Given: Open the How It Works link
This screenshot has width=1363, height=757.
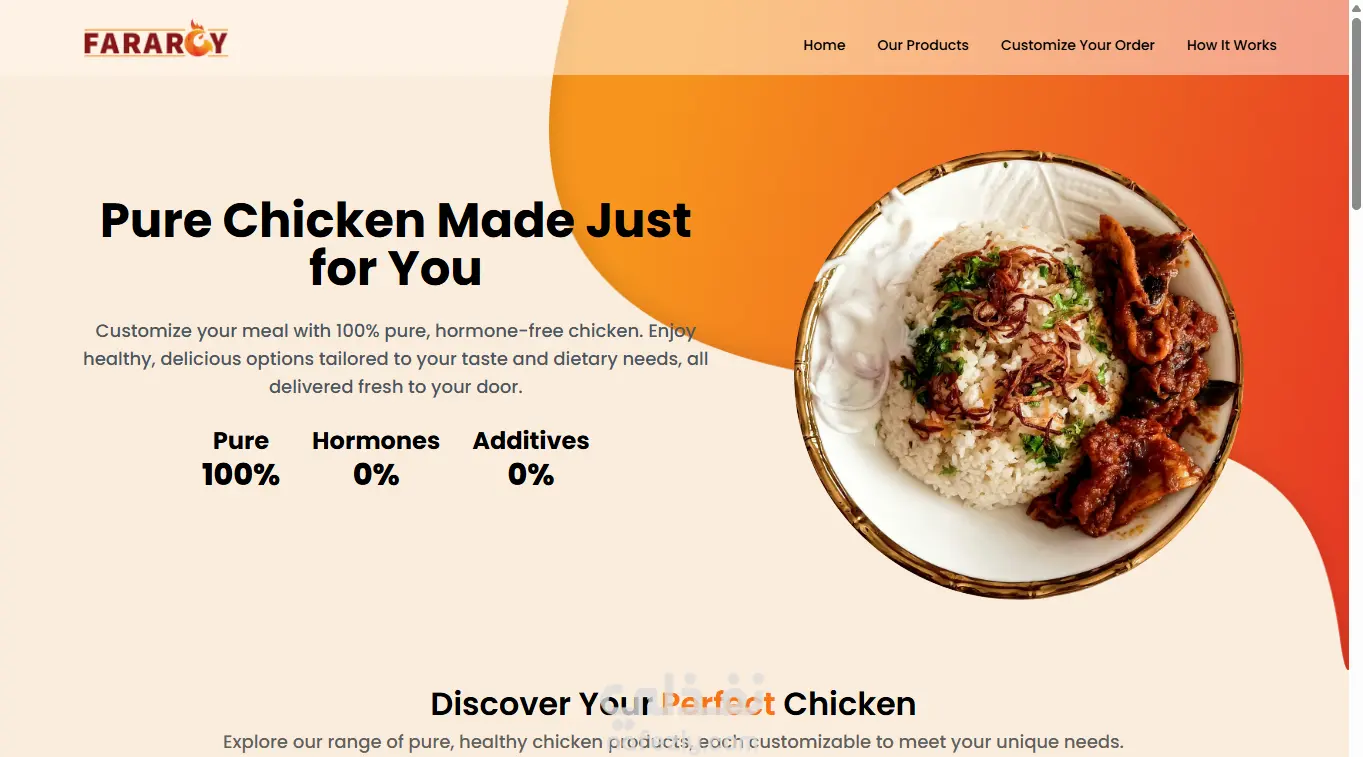Looking at the screenshot, I should [x=1232, y=45].
